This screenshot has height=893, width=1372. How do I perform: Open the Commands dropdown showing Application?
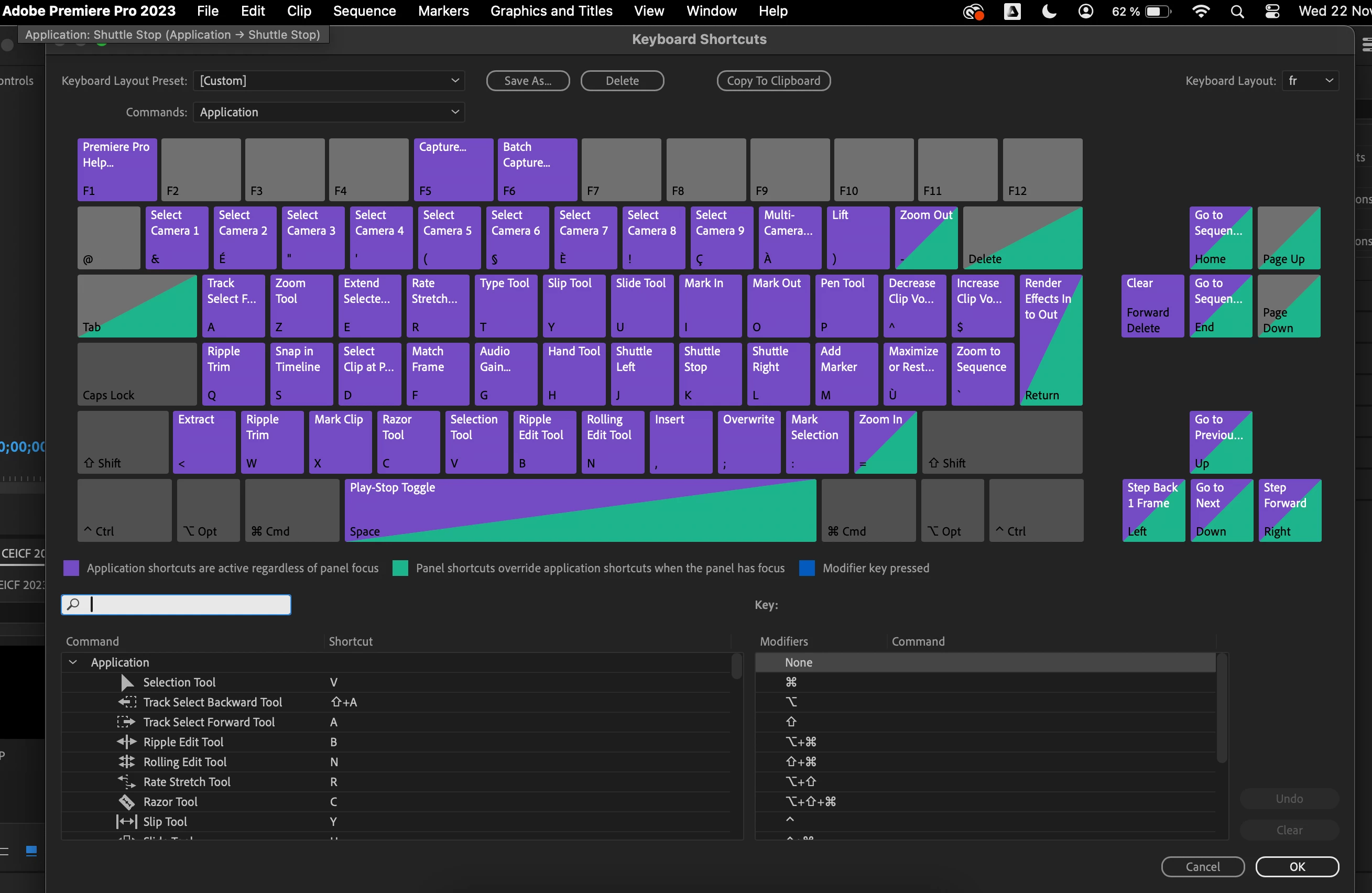point(329,113)
